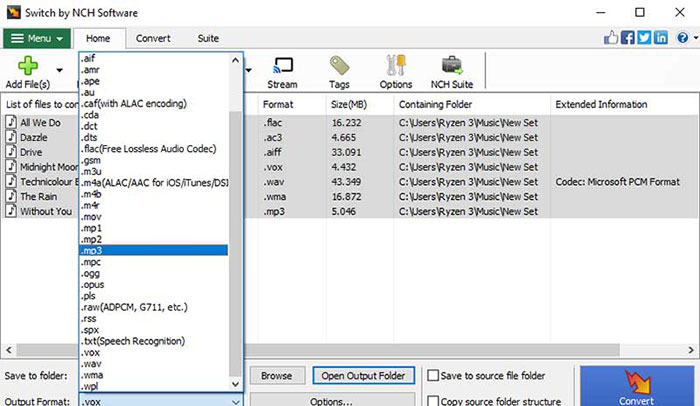Switch to the Suite tab
The width and height of the screenshot is (700, 406).
click(208, 38)
